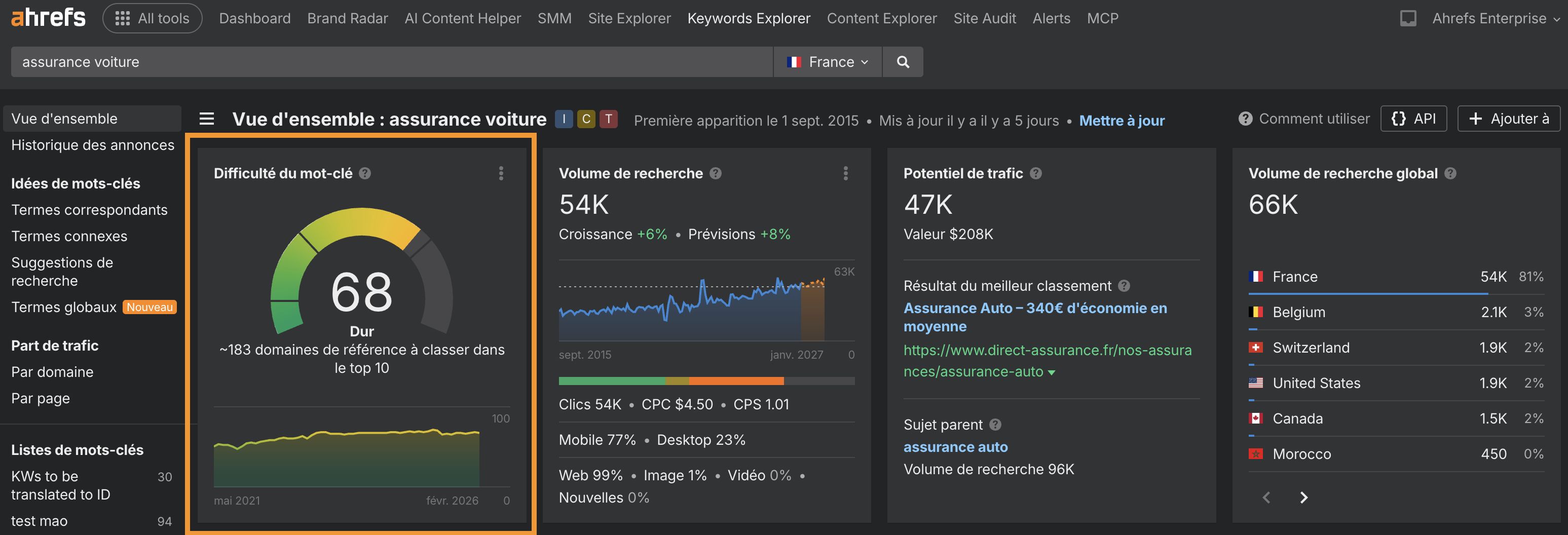Click the 'C' badge in the overview header
The image size is (1568, 535).
[585, 119]
